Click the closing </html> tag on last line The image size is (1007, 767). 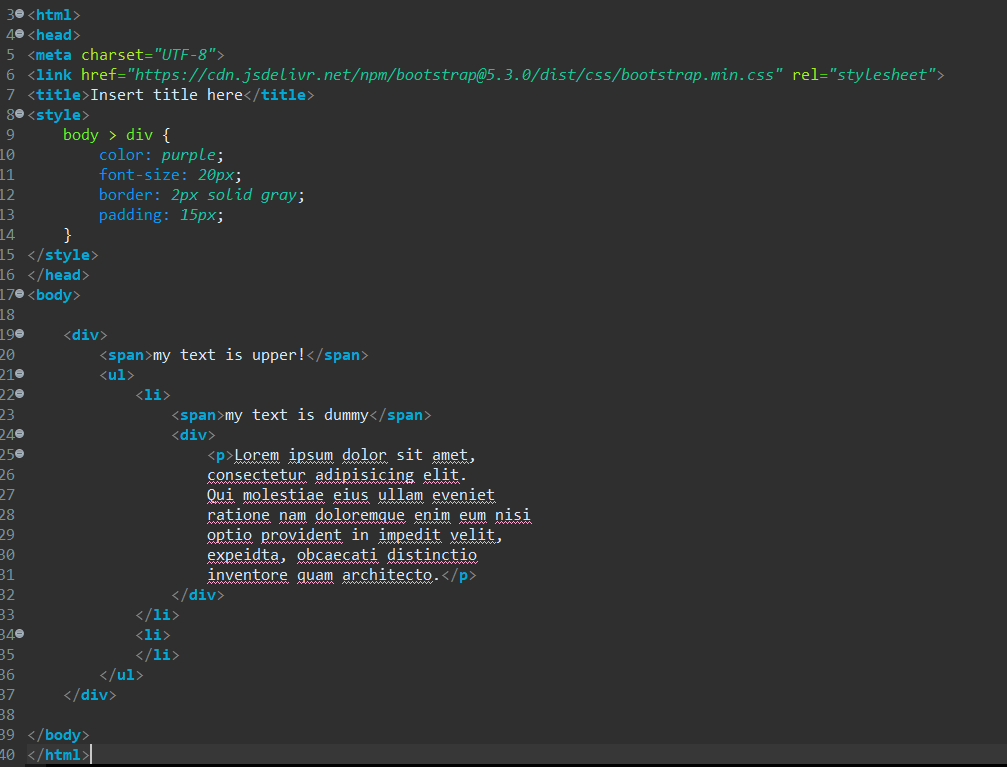coord(58,755)
